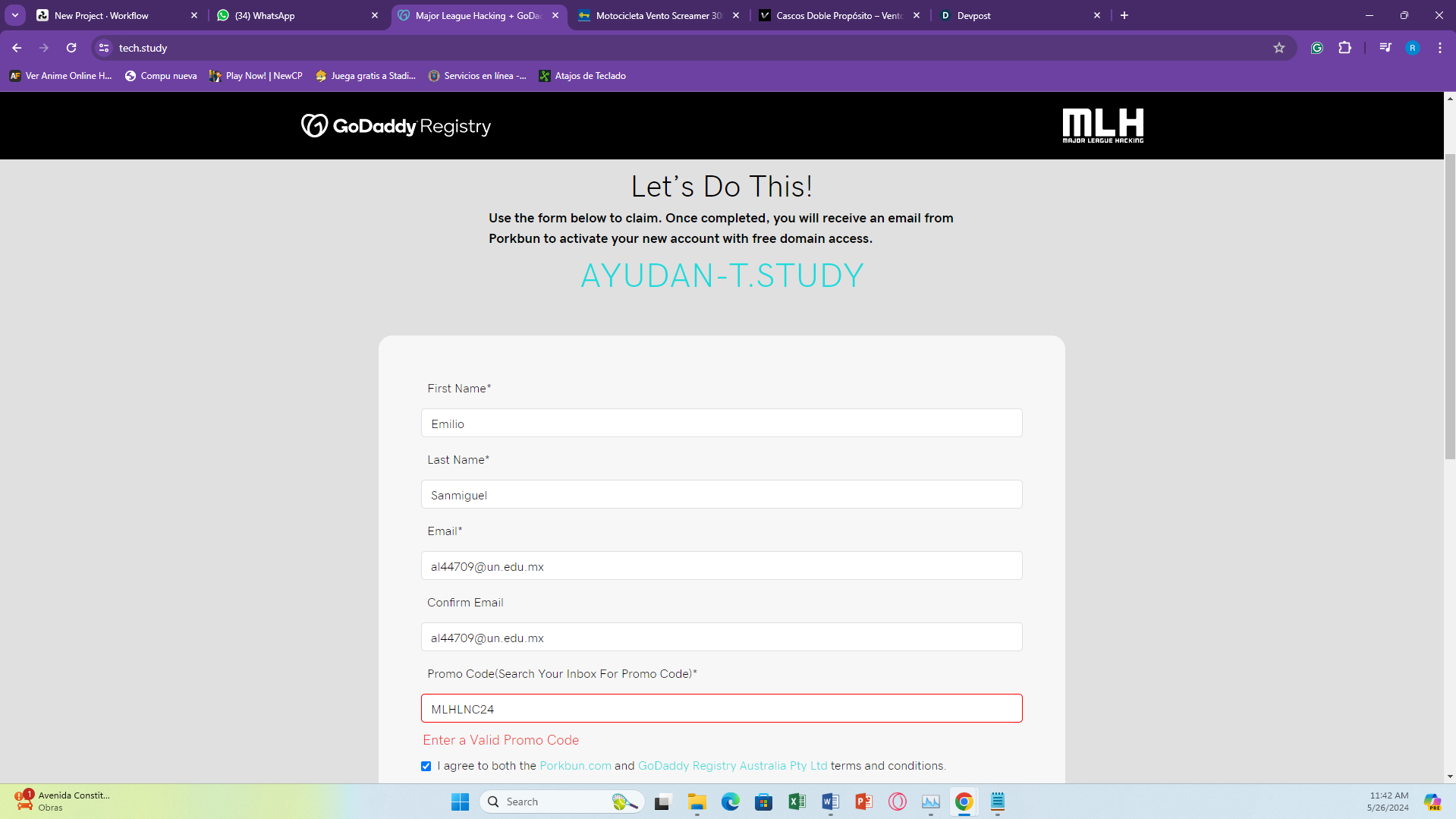Open Copilot preview icon in taskbar
Screen dimensions: 1456x819
point(1432,802)
